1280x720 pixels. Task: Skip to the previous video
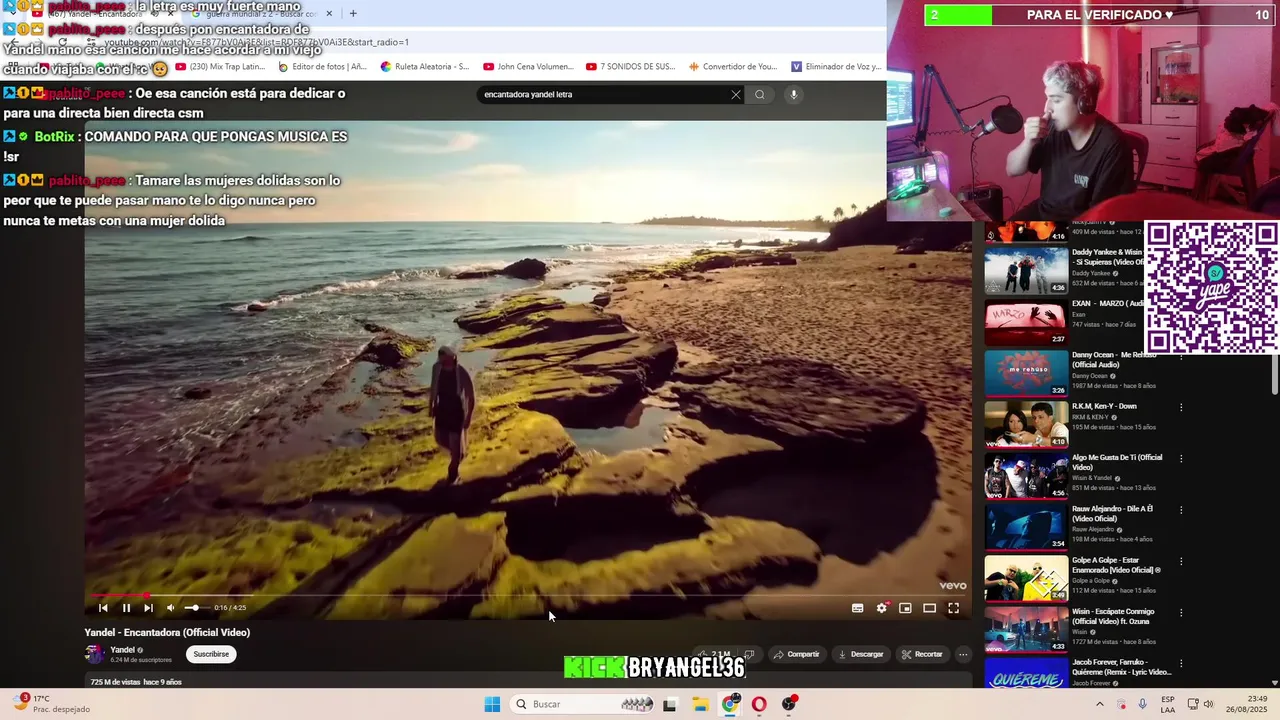102,608
